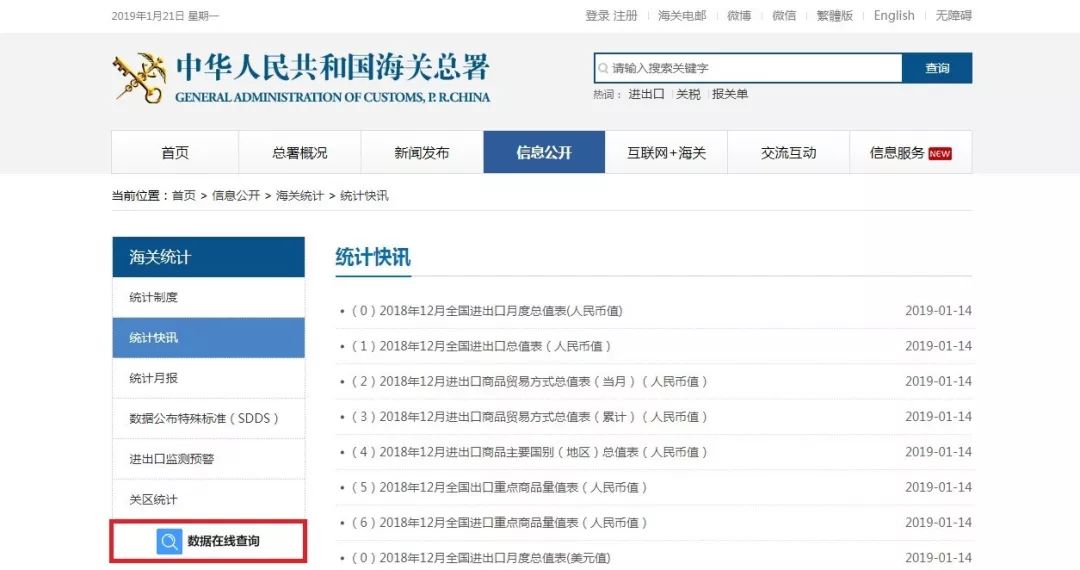Select the 信息公开 navigation tab

(544, 152)
